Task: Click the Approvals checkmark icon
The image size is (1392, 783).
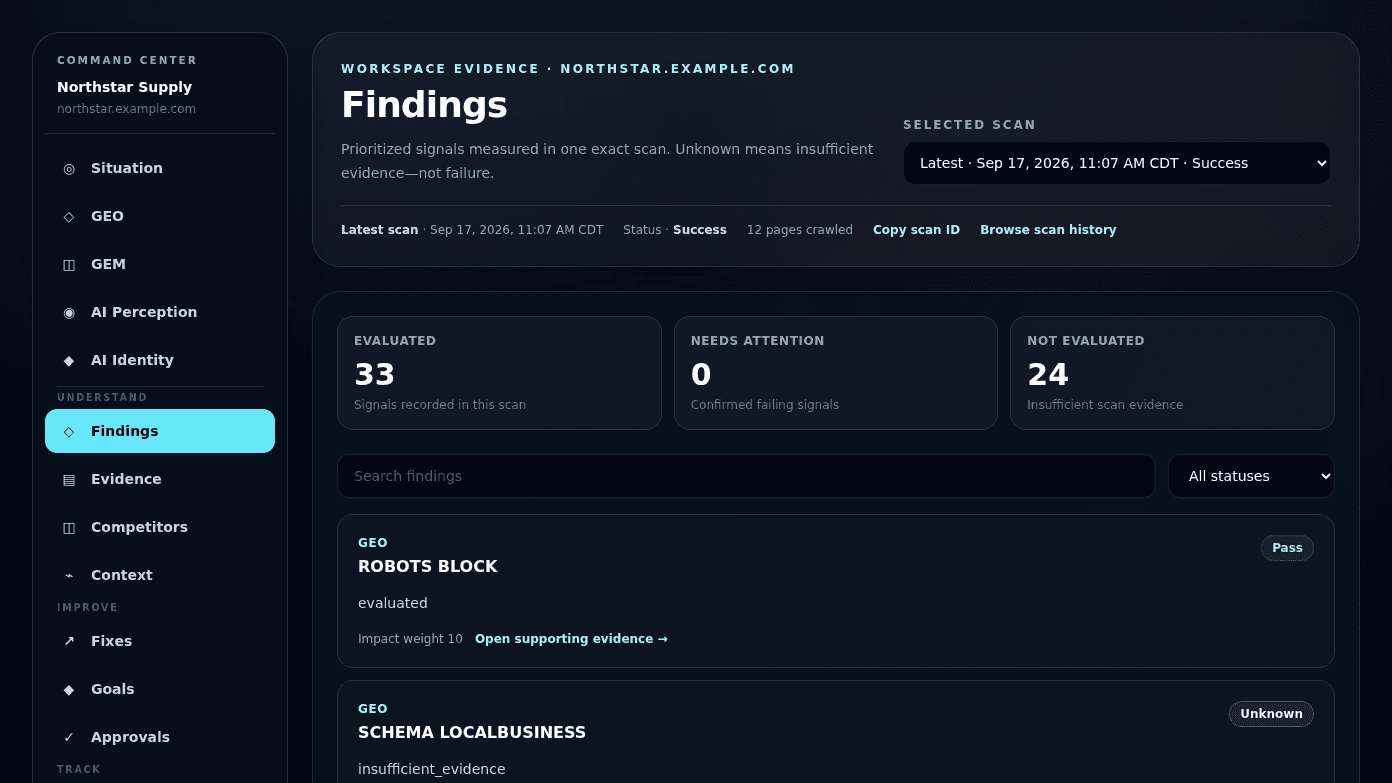Action: (x=69, y=737)
